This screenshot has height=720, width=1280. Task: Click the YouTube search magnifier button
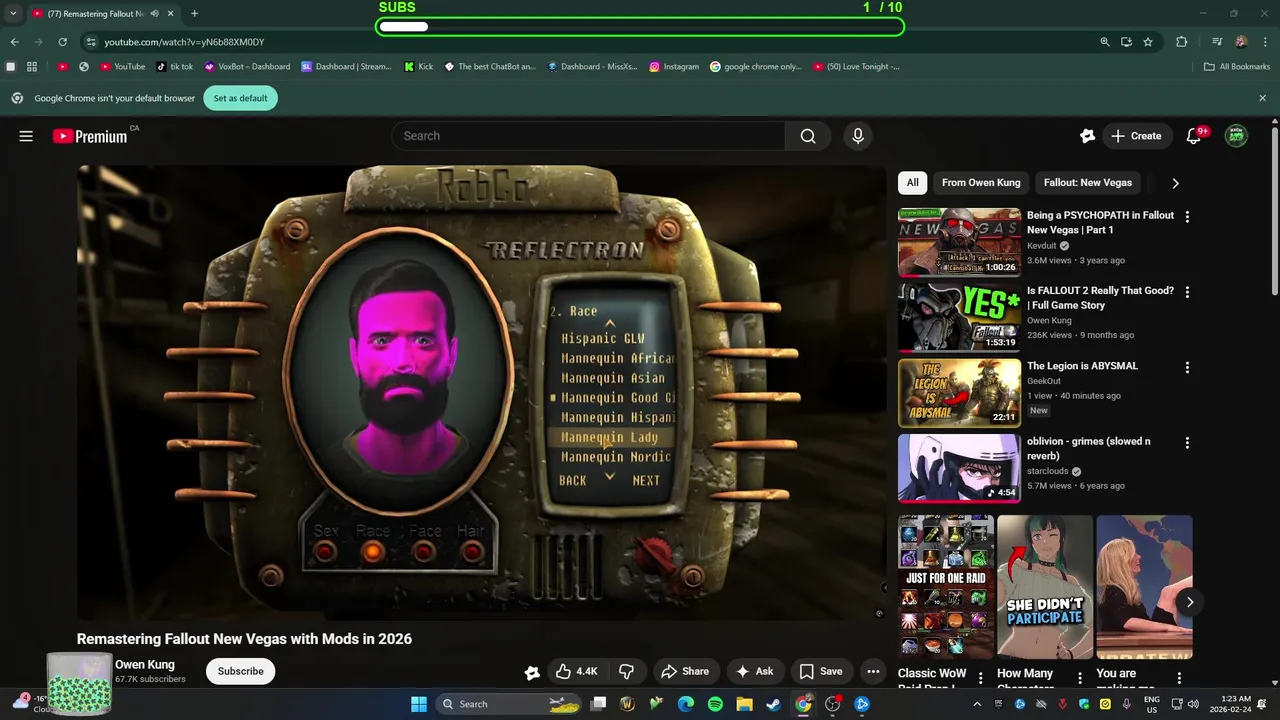coord(808,136)
